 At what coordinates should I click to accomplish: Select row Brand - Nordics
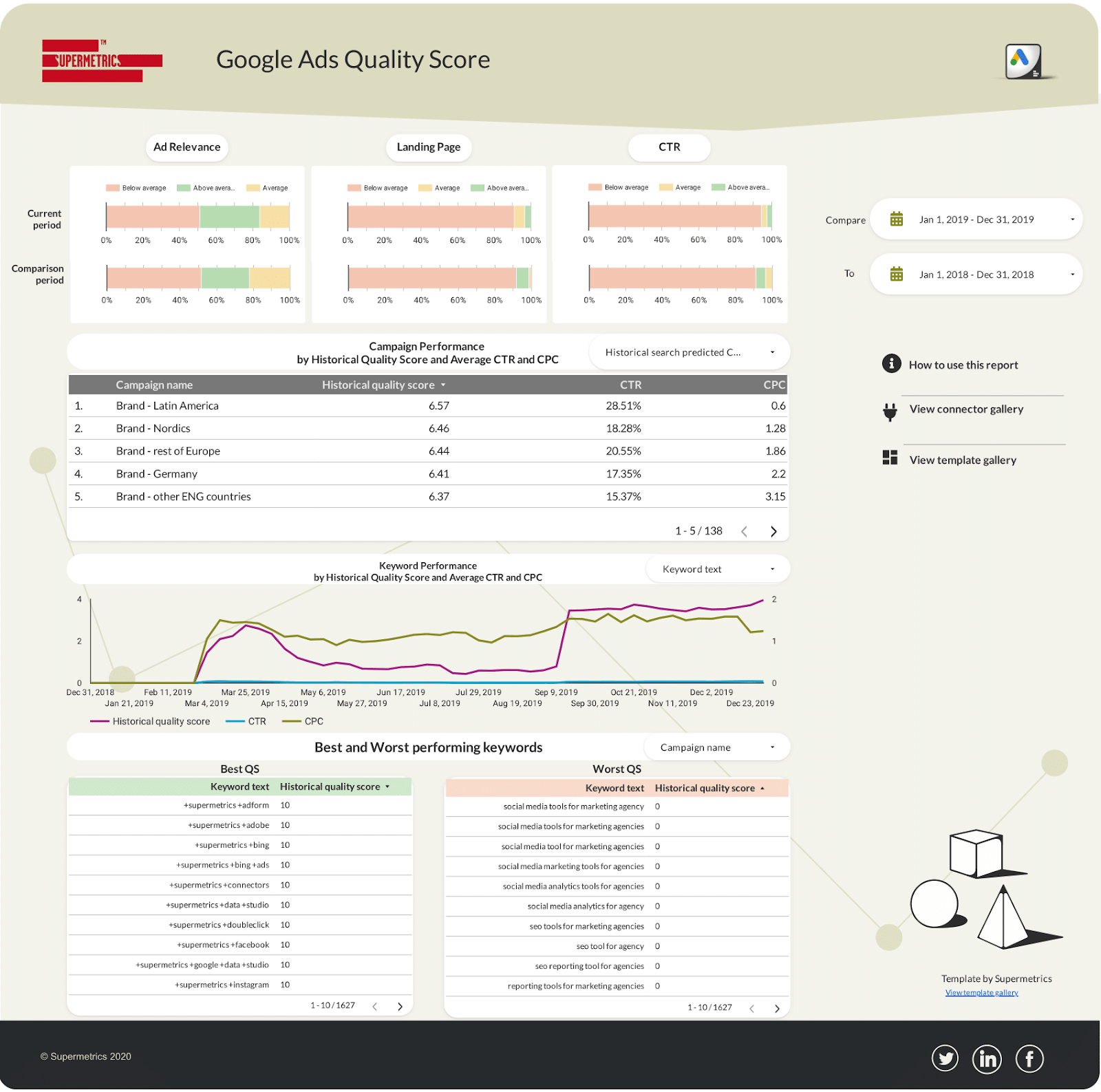[428, 428]
